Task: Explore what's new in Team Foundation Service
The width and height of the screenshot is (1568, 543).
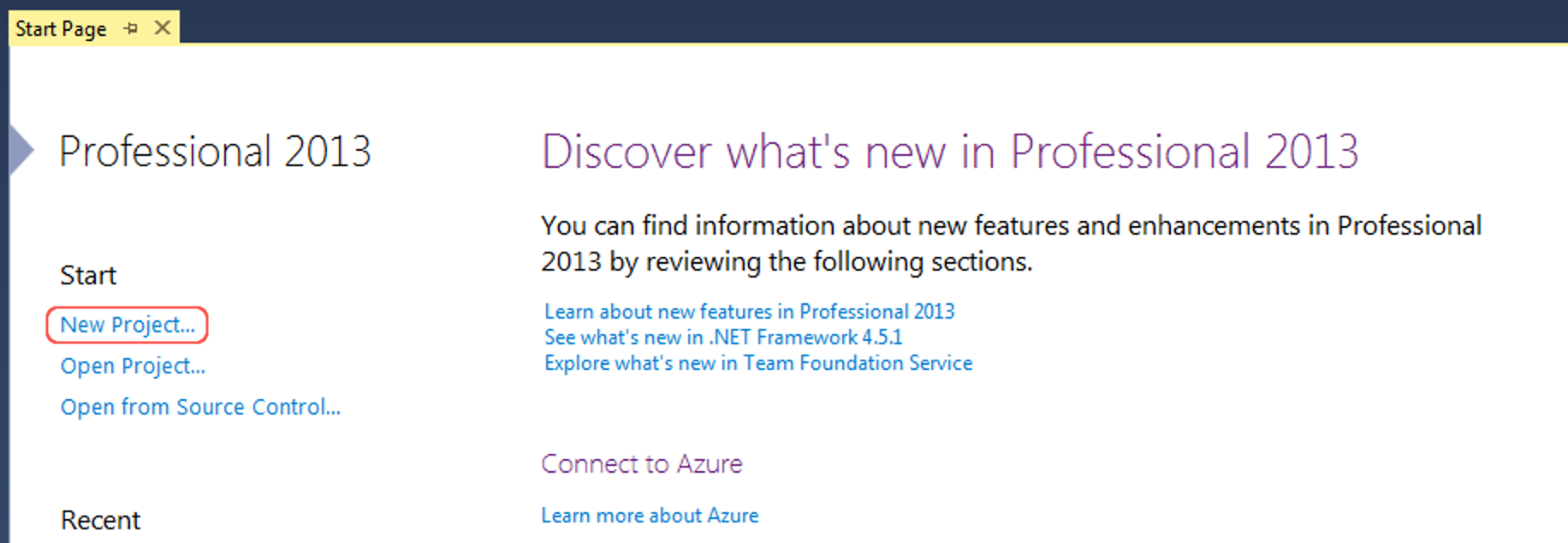Action: [x=758, y=363]
